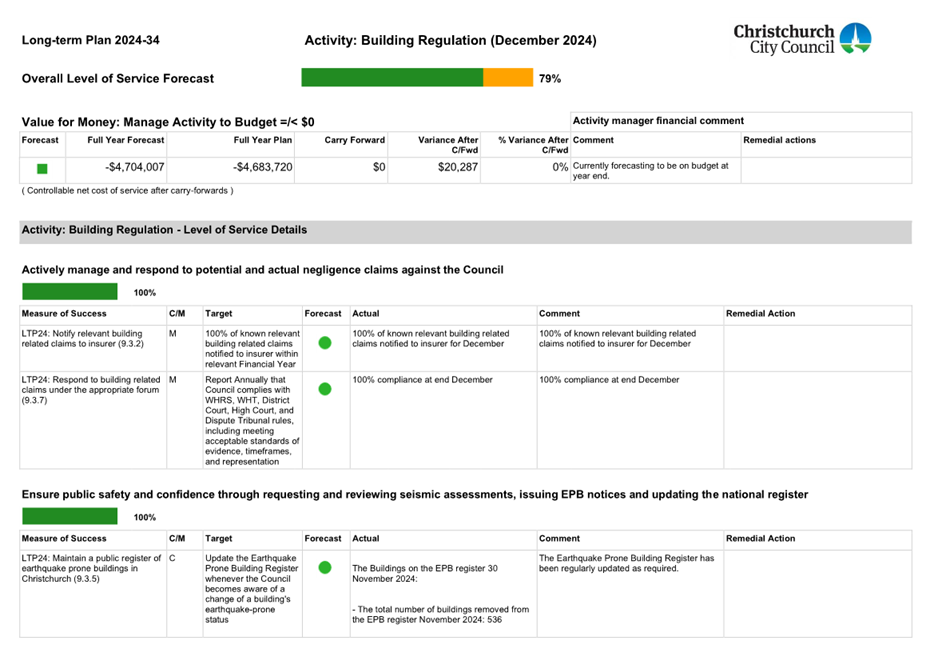Select the 79% overall forecast label

[550, 78]
